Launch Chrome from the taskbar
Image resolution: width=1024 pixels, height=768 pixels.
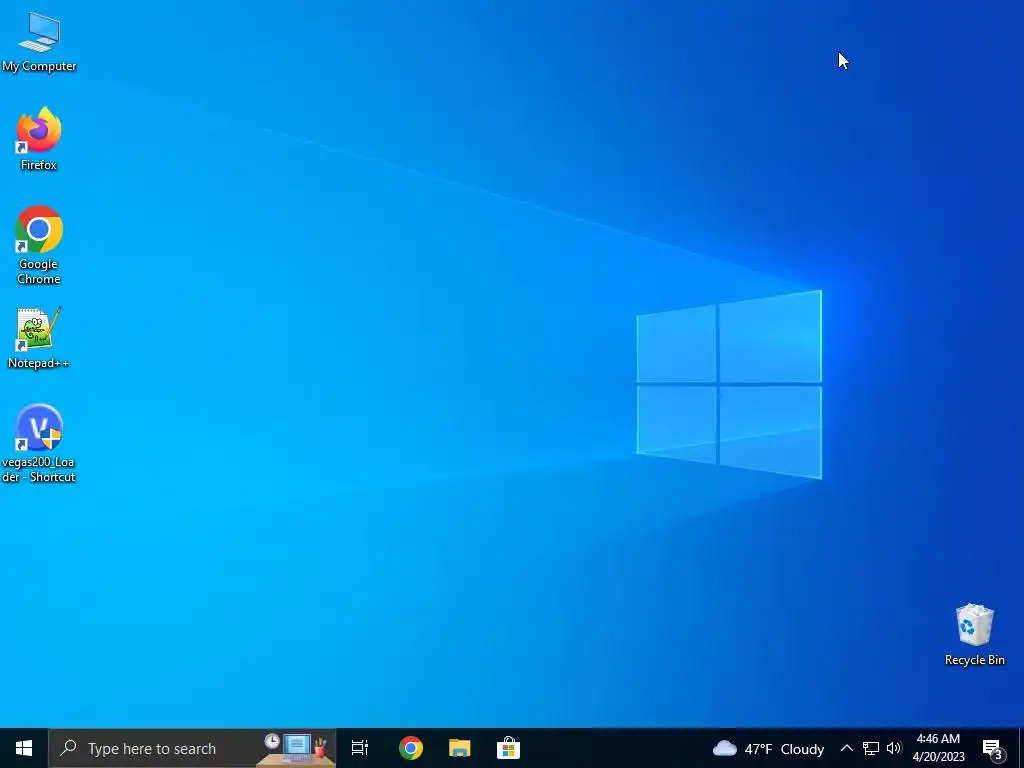click(411, 748)
